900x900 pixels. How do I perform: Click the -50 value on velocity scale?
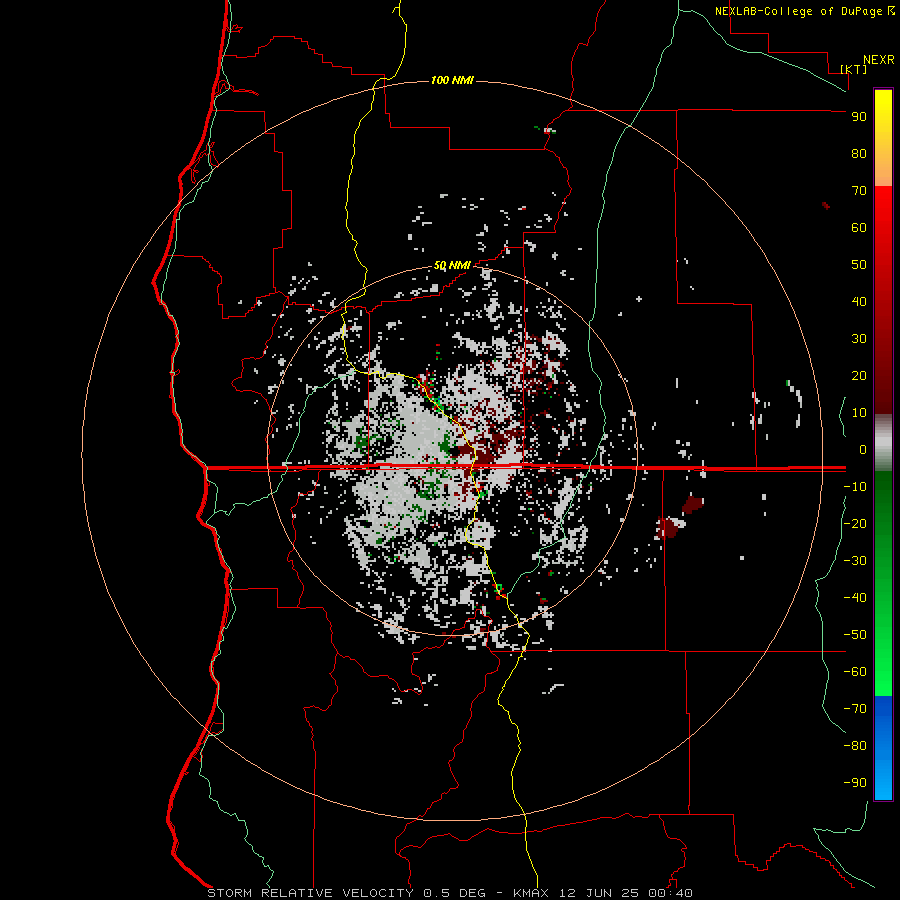tap(855, 634)
